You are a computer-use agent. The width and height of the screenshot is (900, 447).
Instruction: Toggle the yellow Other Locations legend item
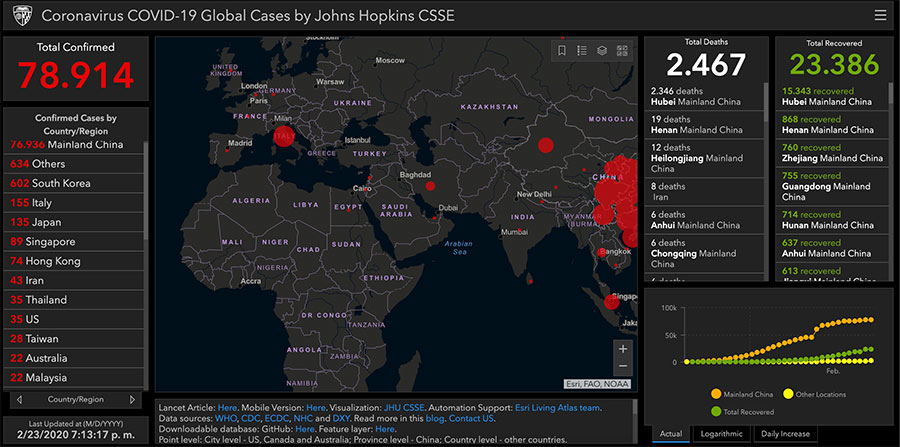pos(814,394)
